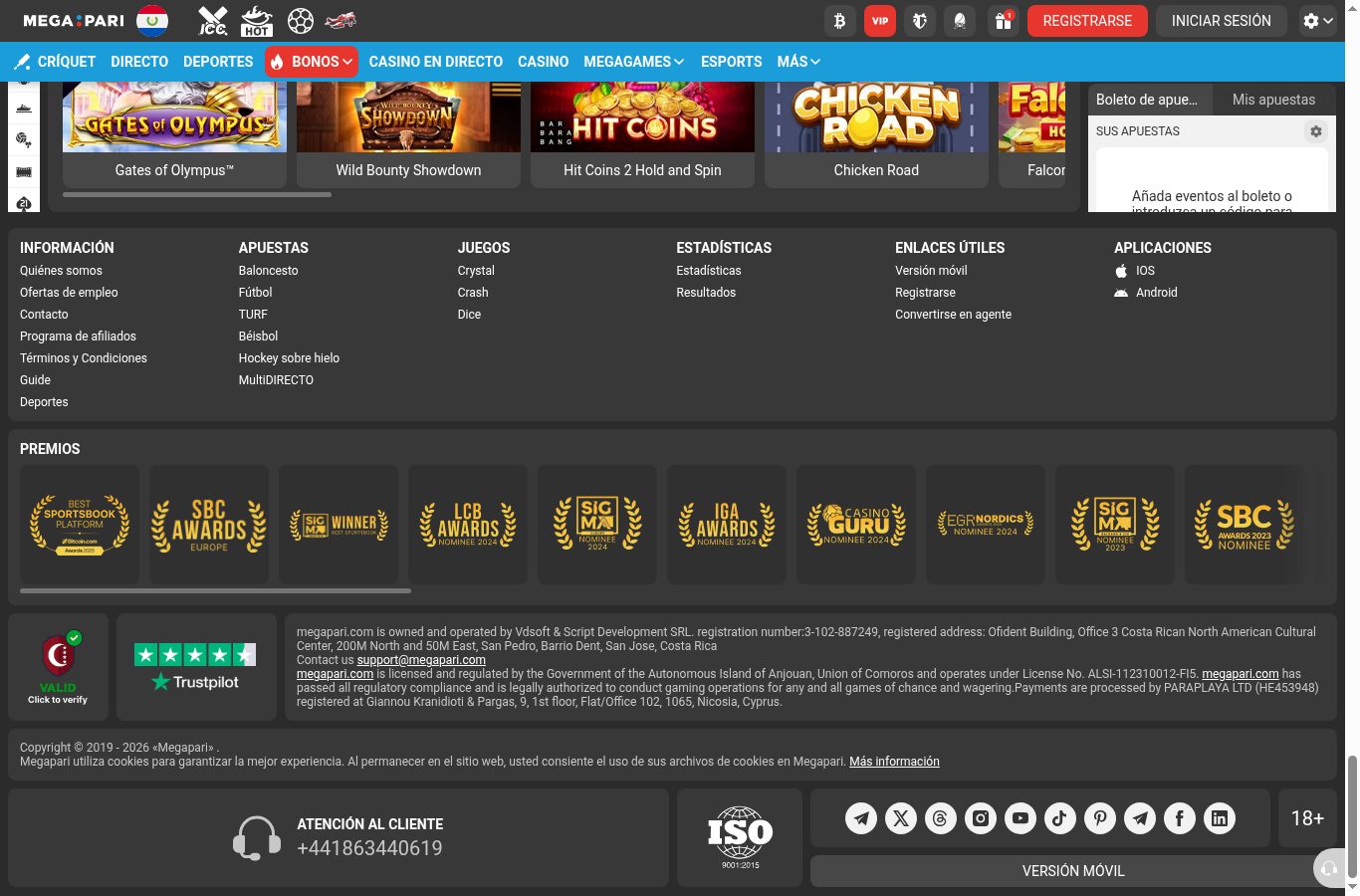
Task: Open the Instagram social icon
Action: [981, 818]
